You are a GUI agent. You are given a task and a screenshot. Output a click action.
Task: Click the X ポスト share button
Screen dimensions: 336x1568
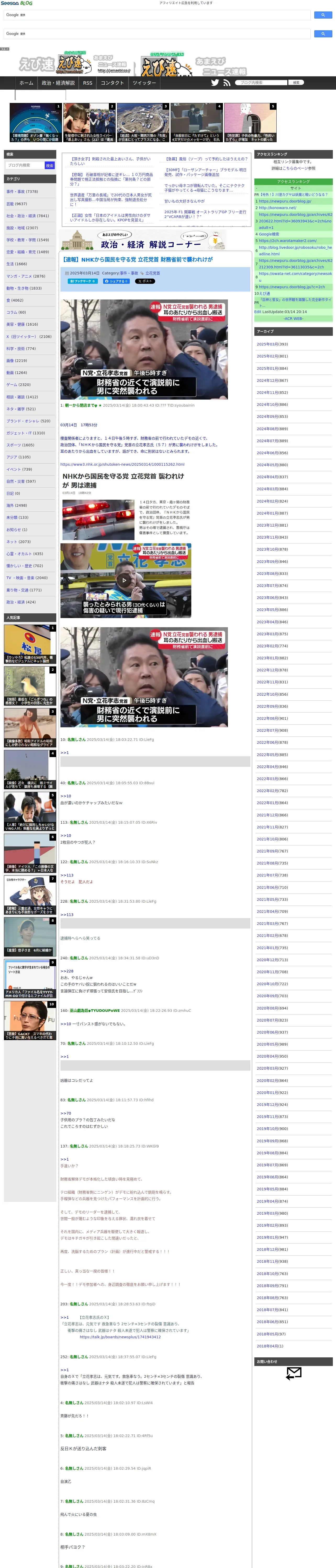(x=145, y=281)
